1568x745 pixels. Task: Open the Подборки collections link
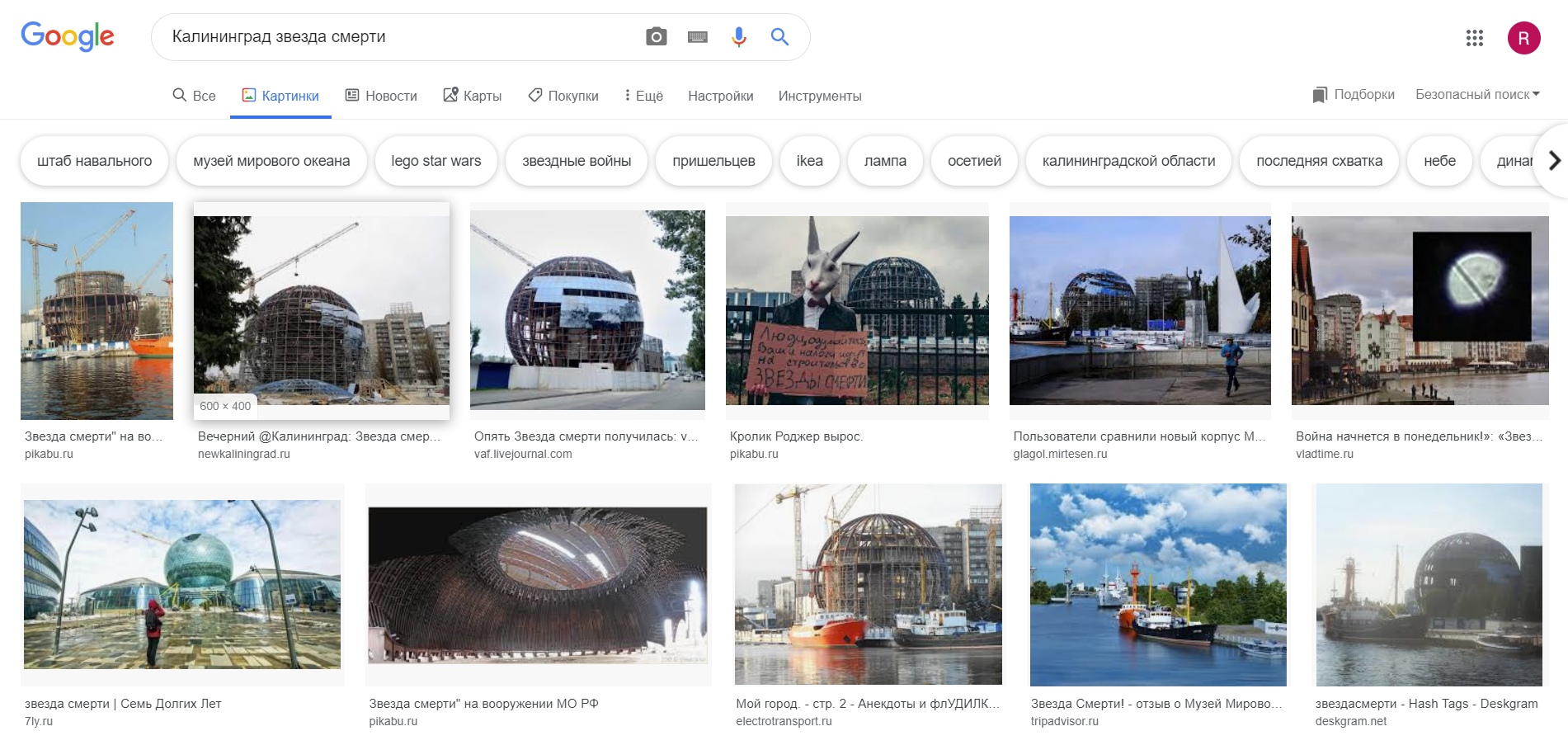(x=1354, y=95)
